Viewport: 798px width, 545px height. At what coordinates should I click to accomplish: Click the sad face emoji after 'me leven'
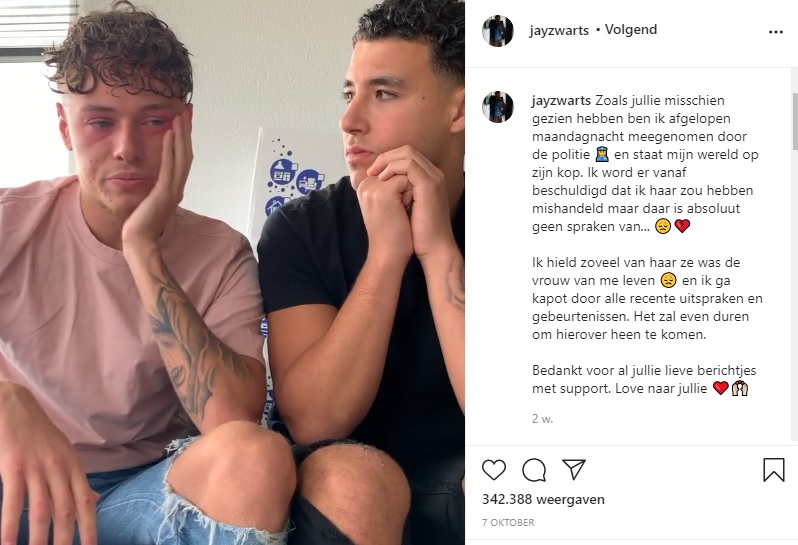point(668,280)
